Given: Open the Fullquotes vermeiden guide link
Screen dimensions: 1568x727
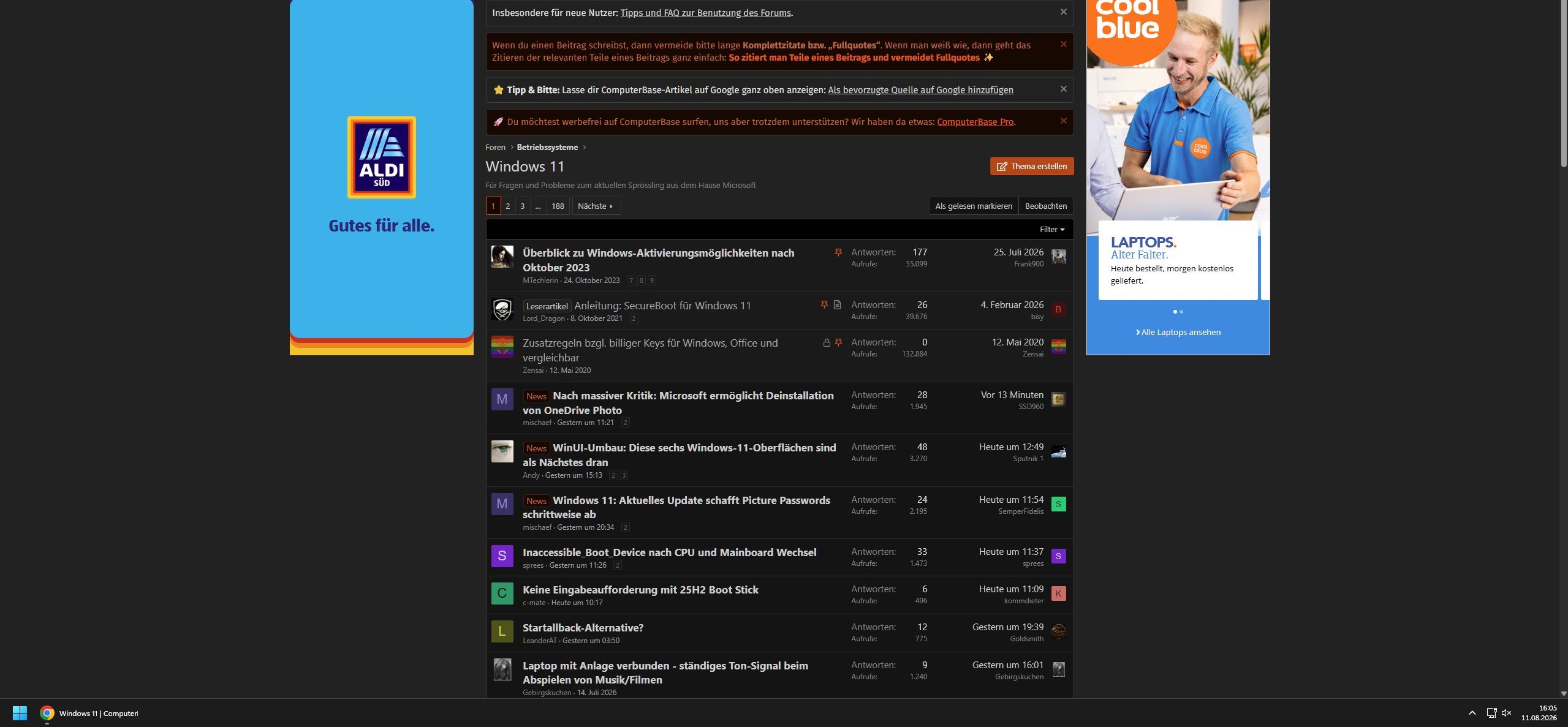Looking at the screenshot, I should 854,58.
